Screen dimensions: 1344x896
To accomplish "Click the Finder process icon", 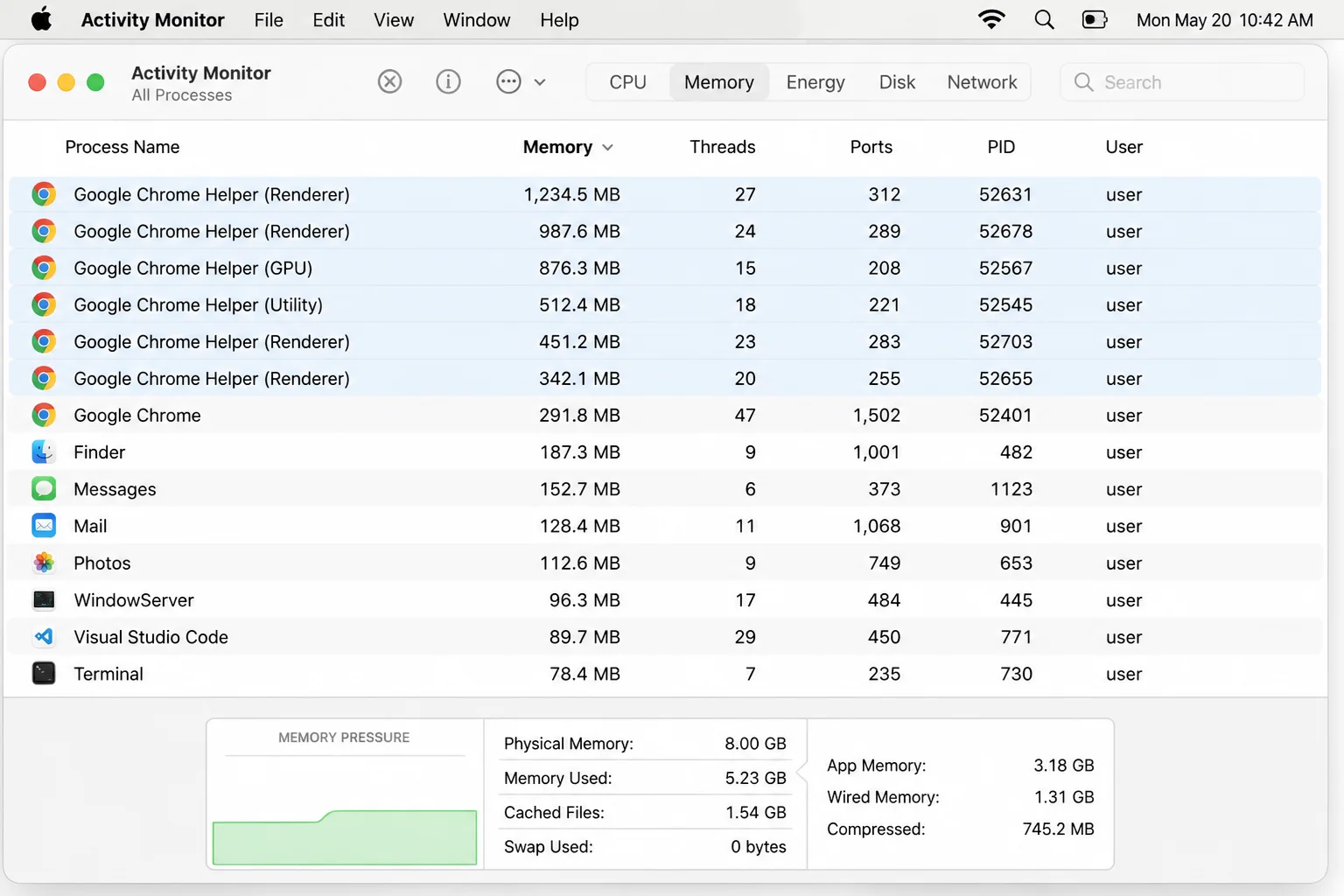I will [x=44, y=451].
